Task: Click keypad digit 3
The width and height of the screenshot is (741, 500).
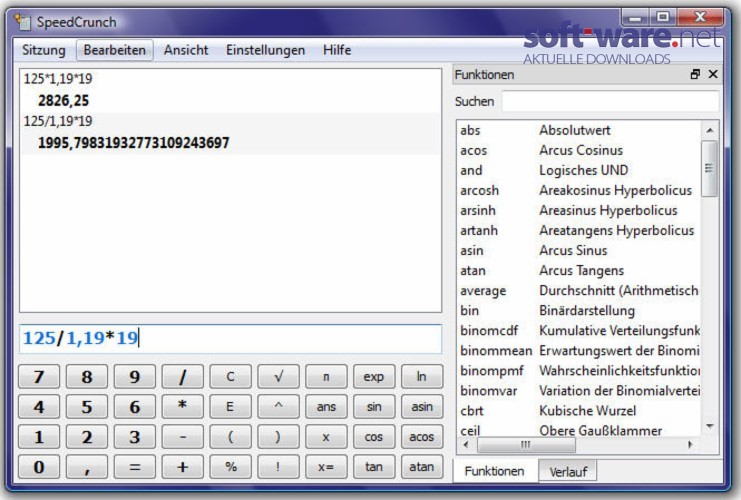Action: pyautogui.click(x=135, y=437)
